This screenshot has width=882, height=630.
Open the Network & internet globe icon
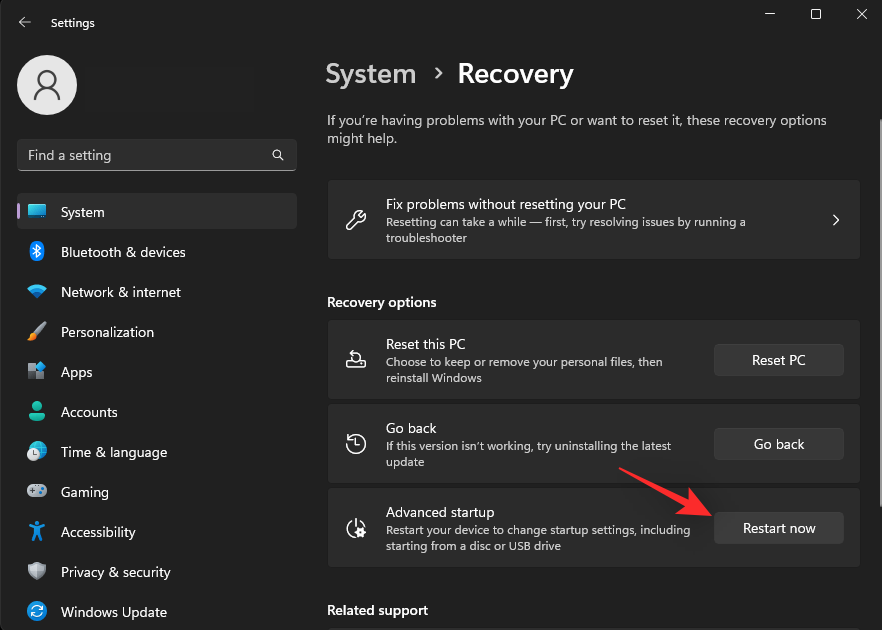pyautogui.click(x=37, y=292)
